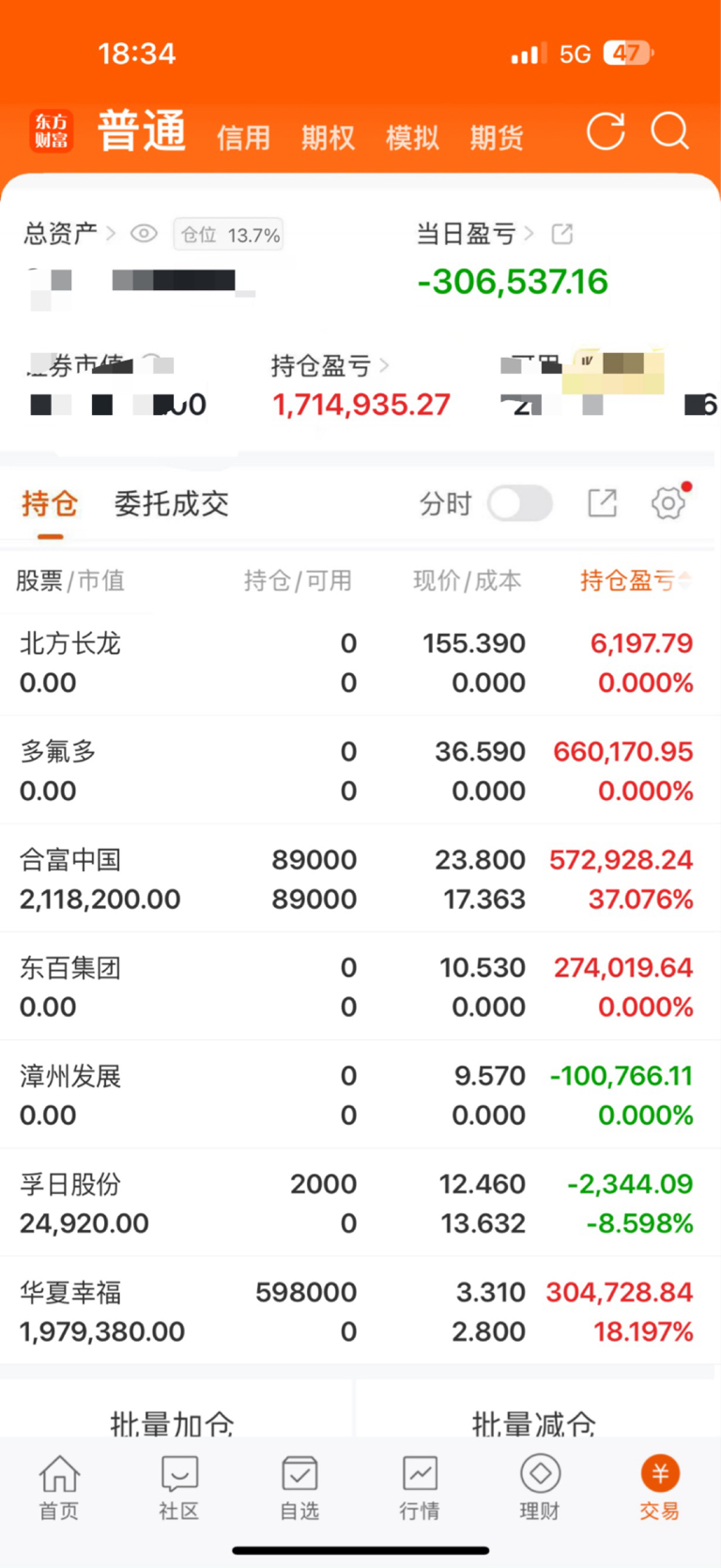
Task: Tap 5G signal indicator in status bar
Action: [575, 54]
